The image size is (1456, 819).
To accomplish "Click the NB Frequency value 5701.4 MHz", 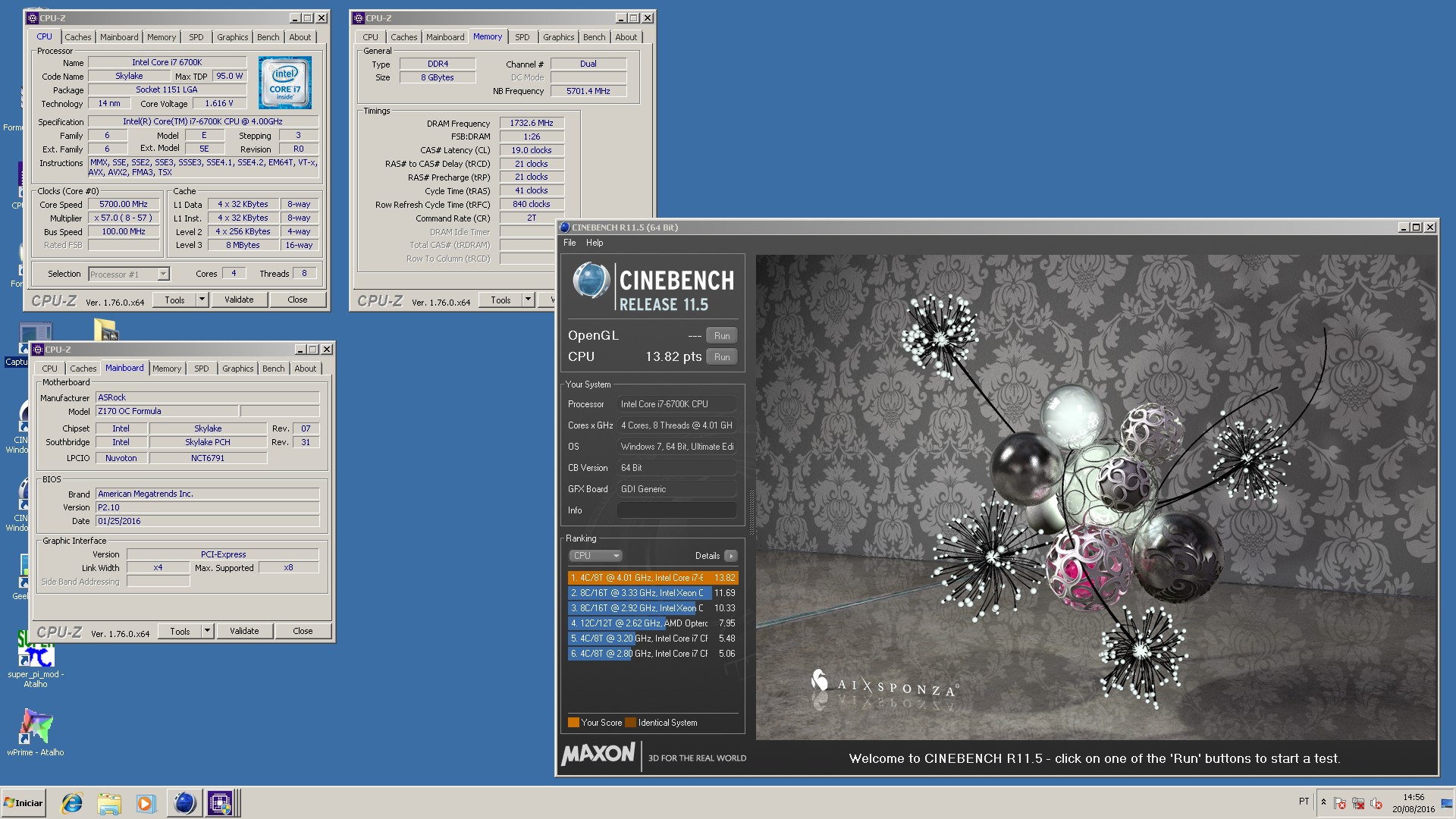I will coord(588,91).
